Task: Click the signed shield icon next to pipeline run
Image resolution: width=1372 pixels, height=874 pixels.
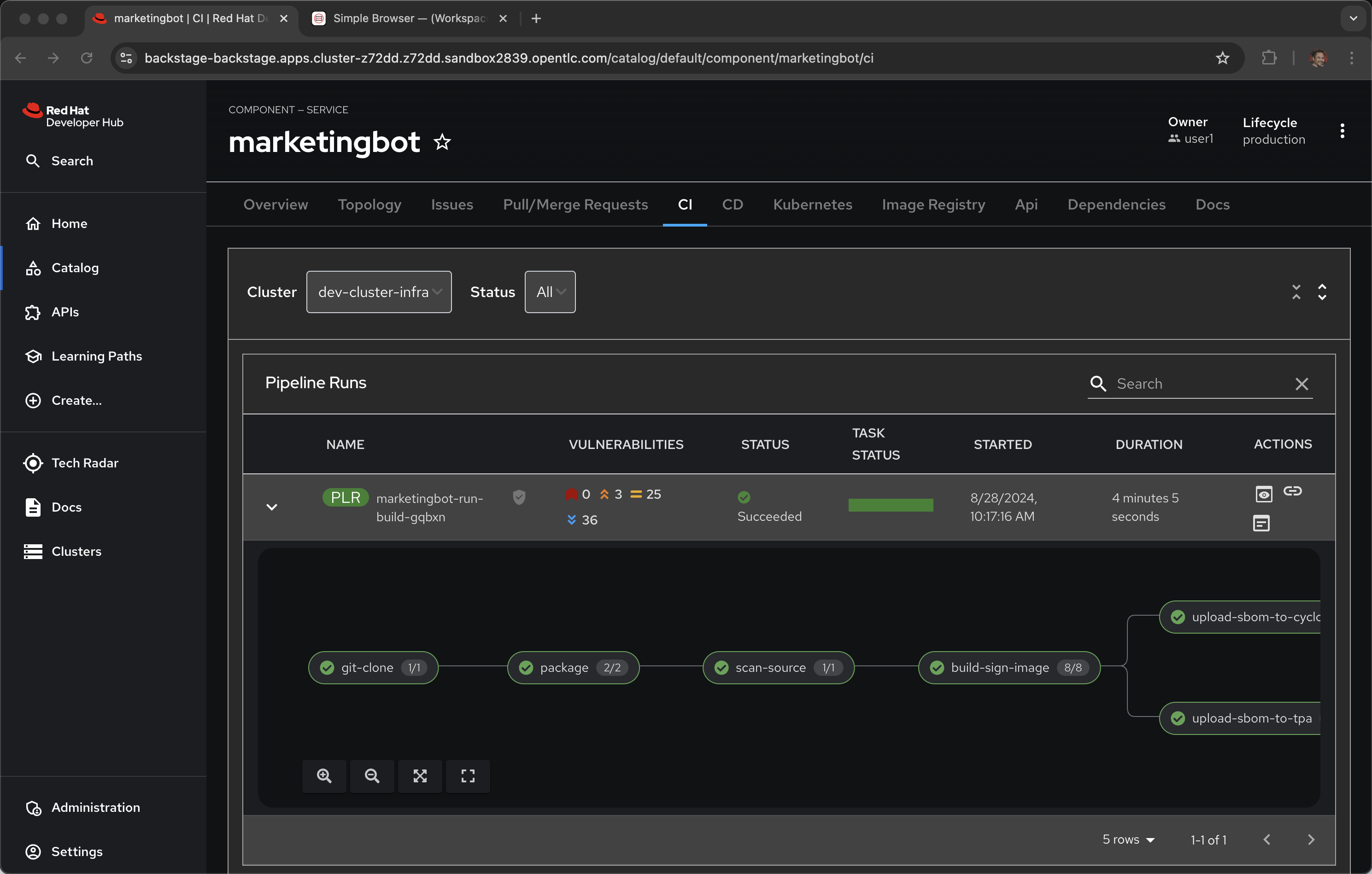Action: click(518, 497)
